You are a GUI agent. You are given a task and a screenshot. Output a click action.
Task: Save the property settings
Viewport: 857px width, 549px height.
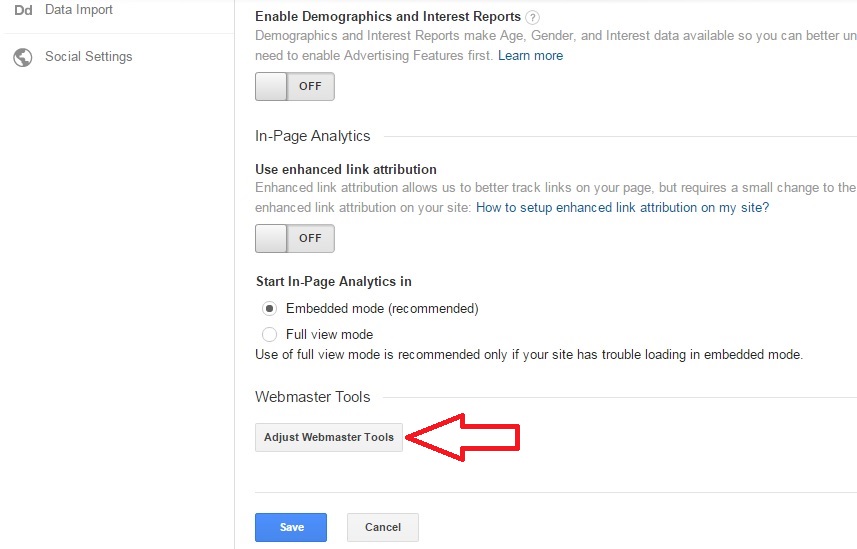(x=292, y=527)
